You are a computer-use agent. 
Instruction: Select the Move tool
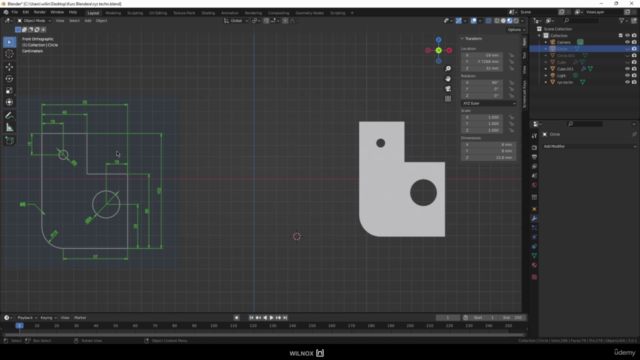pos(9,67)
